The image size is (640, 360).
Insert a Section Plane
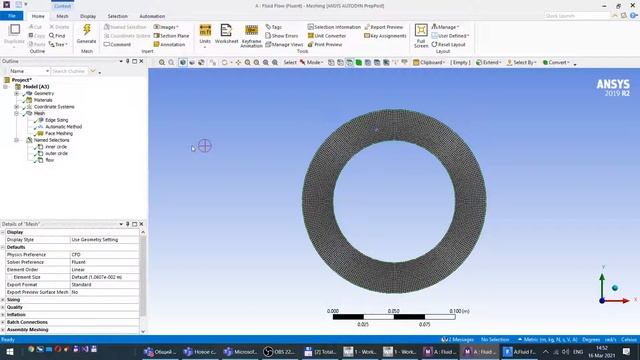[171, 36]
